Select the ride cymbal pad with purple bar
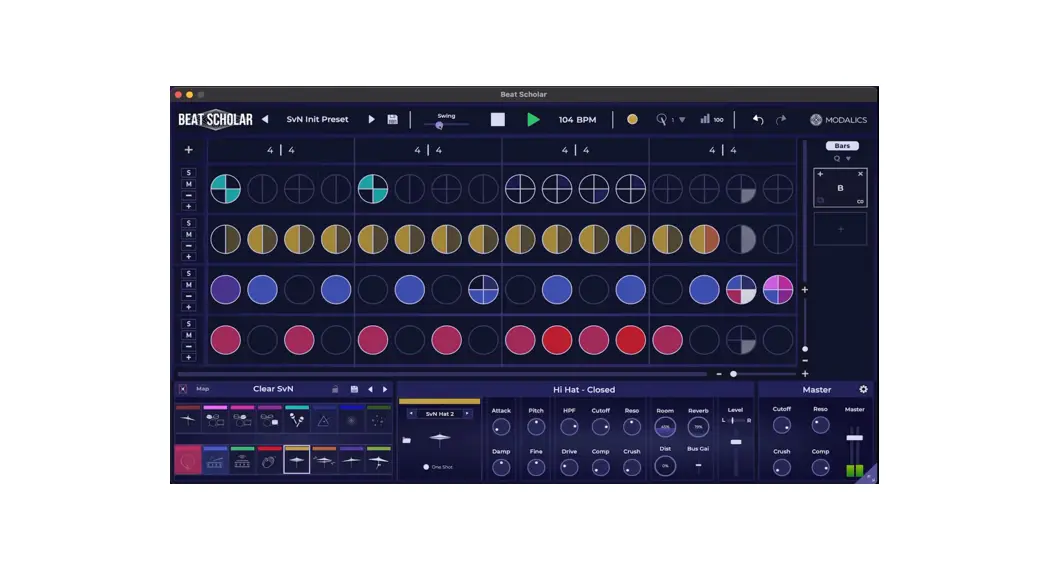Image resolution: width=1048 pixels, height=570 pixels. [351, 461]
